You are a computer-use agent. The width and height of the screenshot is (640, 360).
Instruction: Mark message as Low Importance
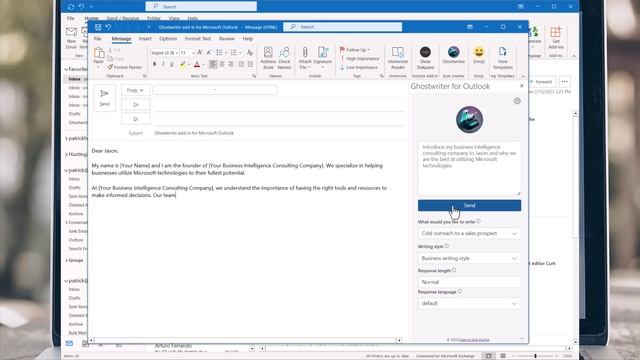coord(358,67)
